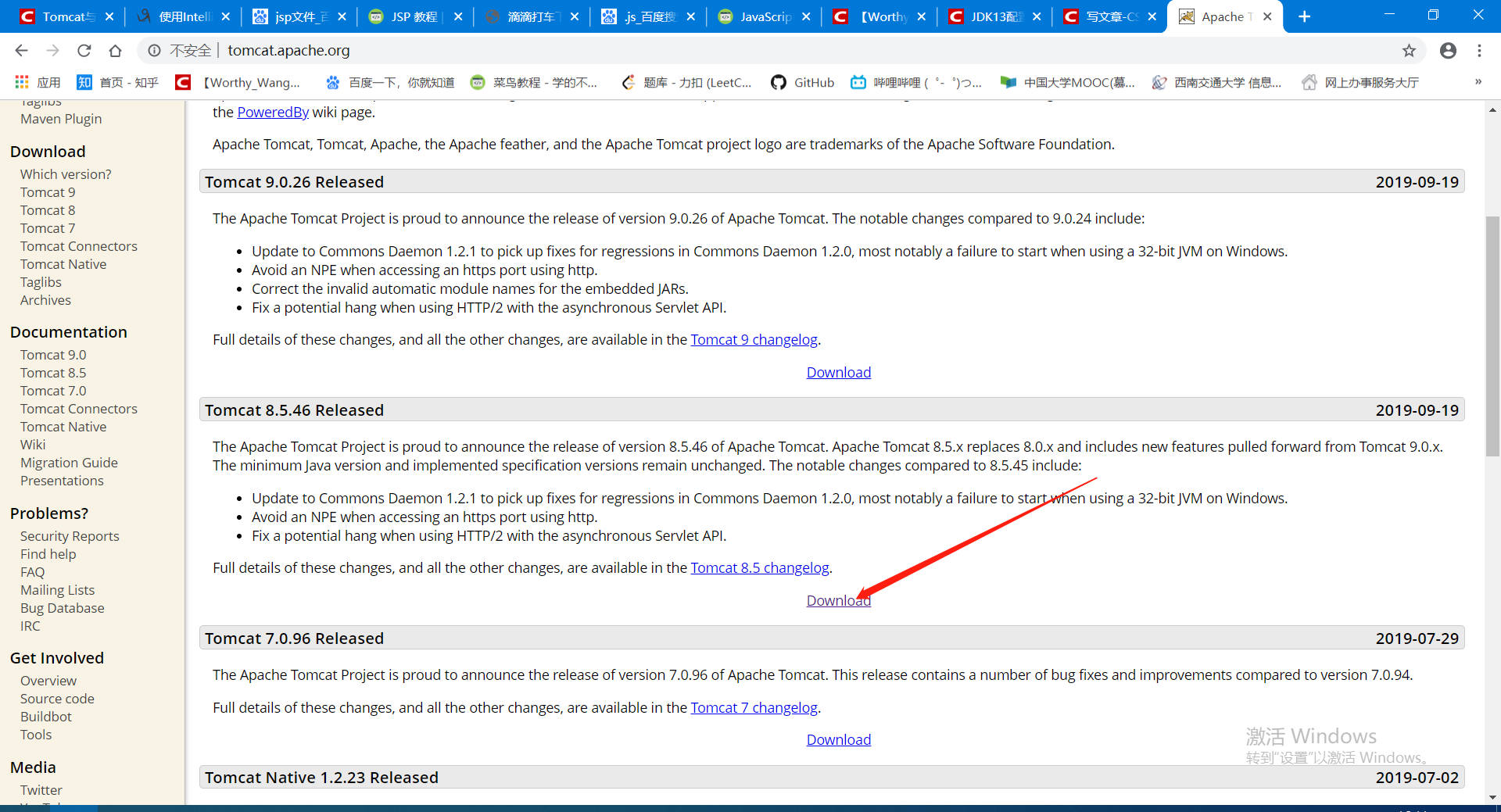Open Security Reports sidebar link
Viewport: 1501px width, 812px height.
click(x=70, y=536)
